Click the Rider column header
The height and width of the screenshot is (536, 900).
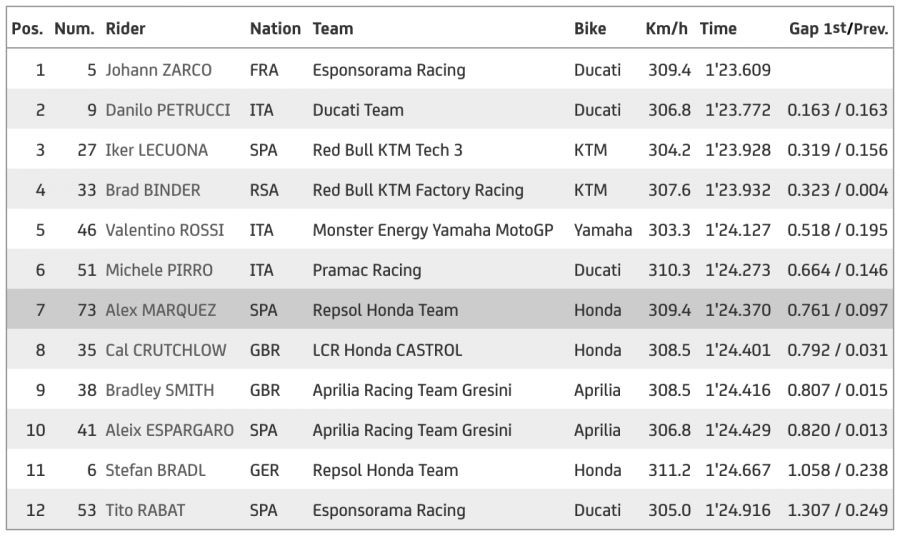125,29
